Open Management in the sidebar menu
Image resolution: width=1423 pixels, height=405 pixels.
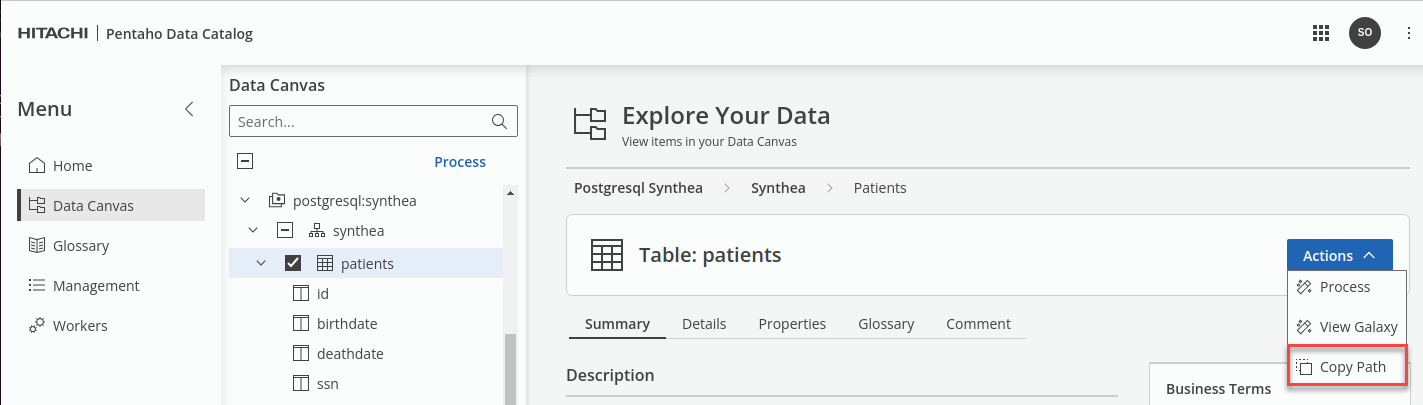point(96,286)
